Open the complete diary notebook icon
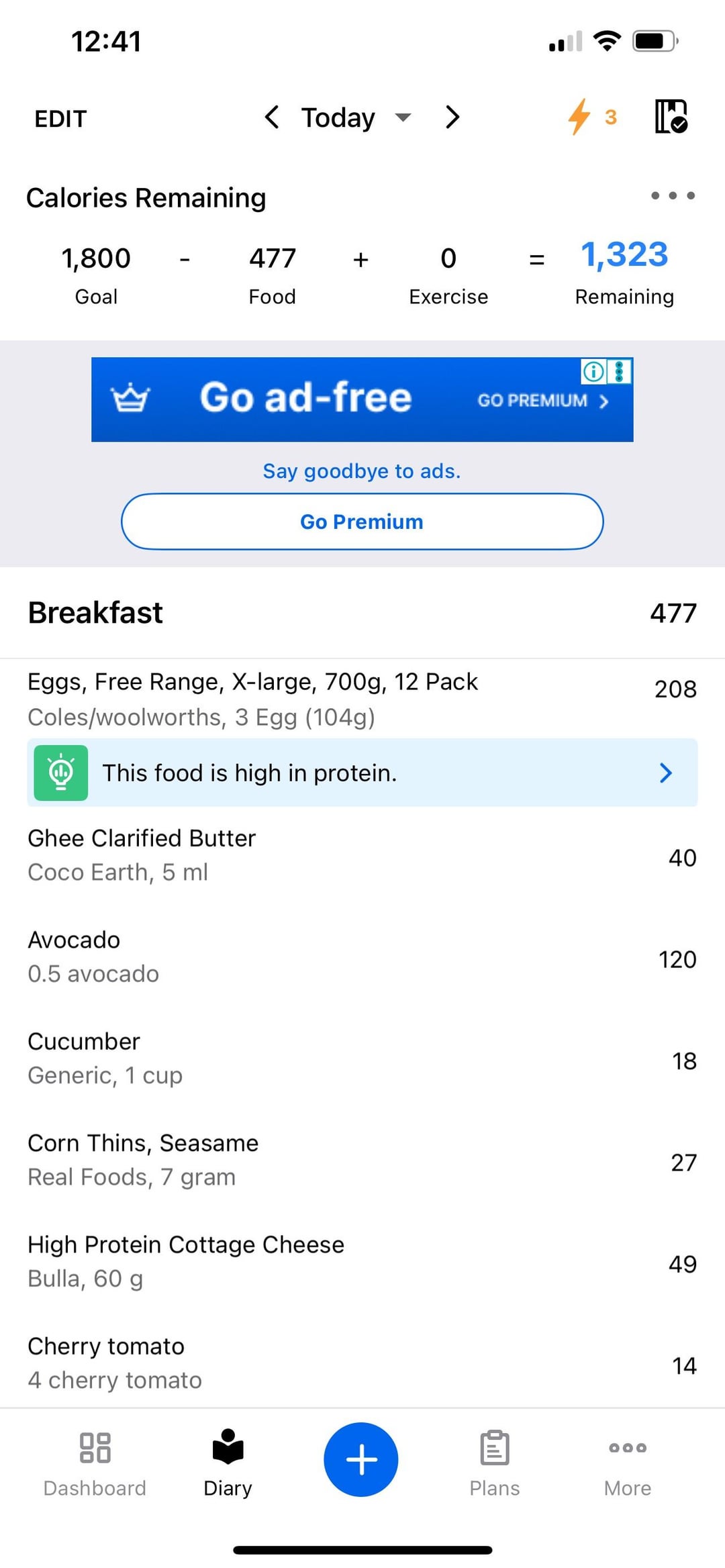 (x=671, y=117)
